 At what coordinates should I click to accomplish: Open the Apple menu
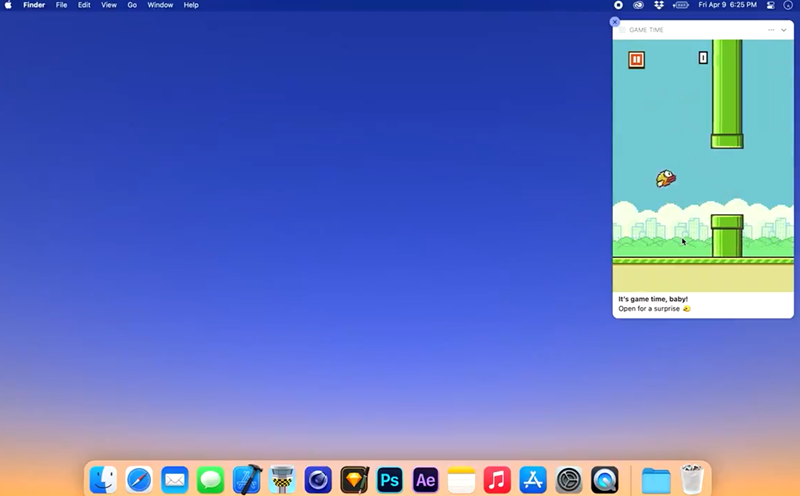(8, 5)
